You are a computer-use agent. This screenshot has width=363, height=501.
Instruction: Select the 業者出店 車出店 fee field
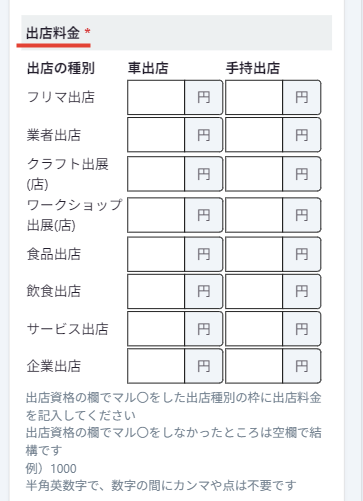pyautogui.click(x=156, y=135)
